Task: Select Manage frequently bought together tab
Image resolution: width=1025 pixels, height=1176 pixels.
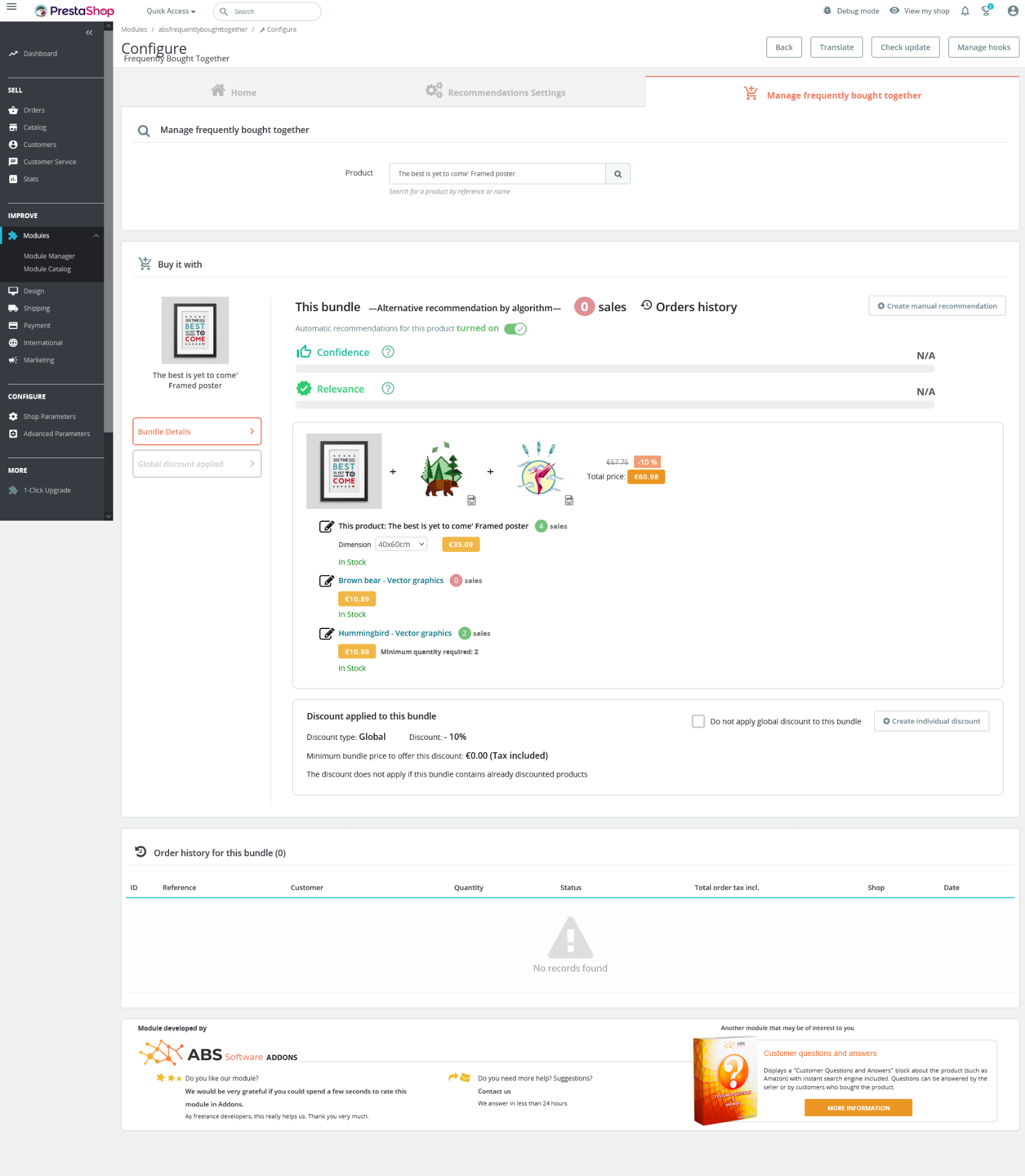Action: coord(832,93)
